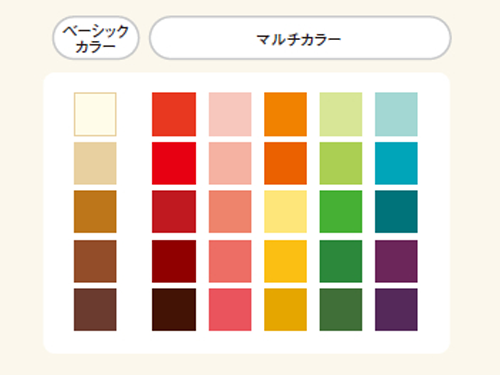Pick the rose pink bottom swatch
This screenshot has width=500, height=375.
click(230, 310)
